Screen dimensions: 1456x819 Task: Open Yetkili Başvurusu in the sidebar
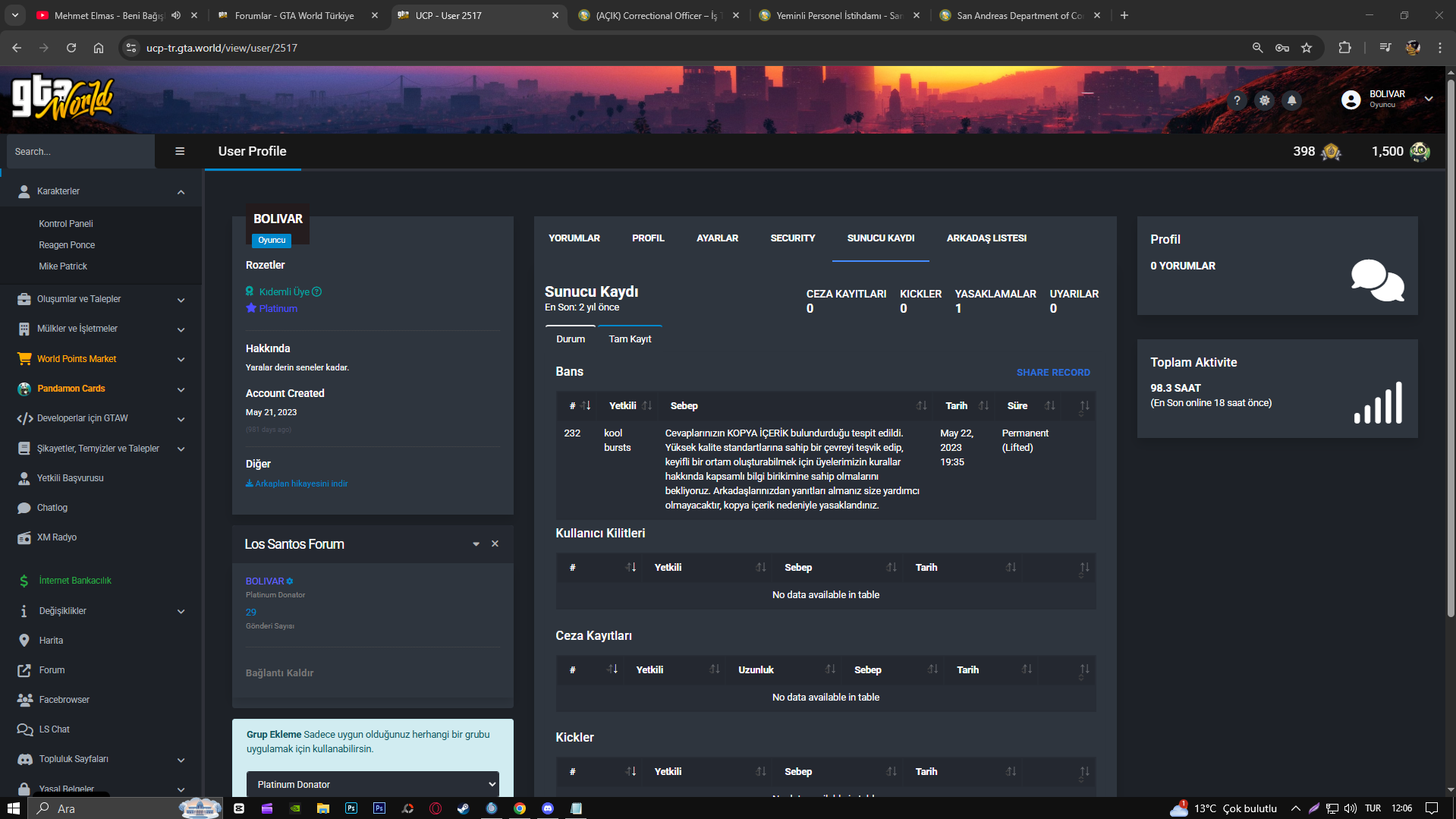tap(70, 478)
